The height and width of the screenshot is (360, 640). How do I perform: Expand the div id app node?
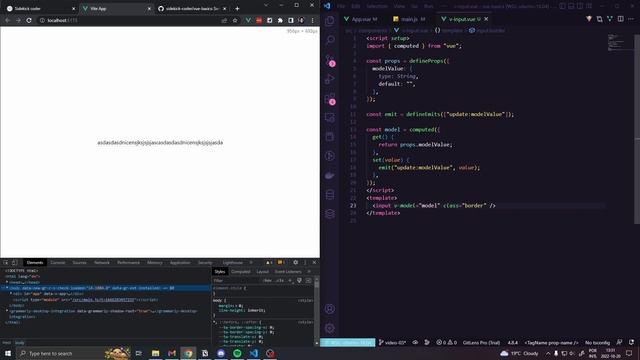[11, 293]
